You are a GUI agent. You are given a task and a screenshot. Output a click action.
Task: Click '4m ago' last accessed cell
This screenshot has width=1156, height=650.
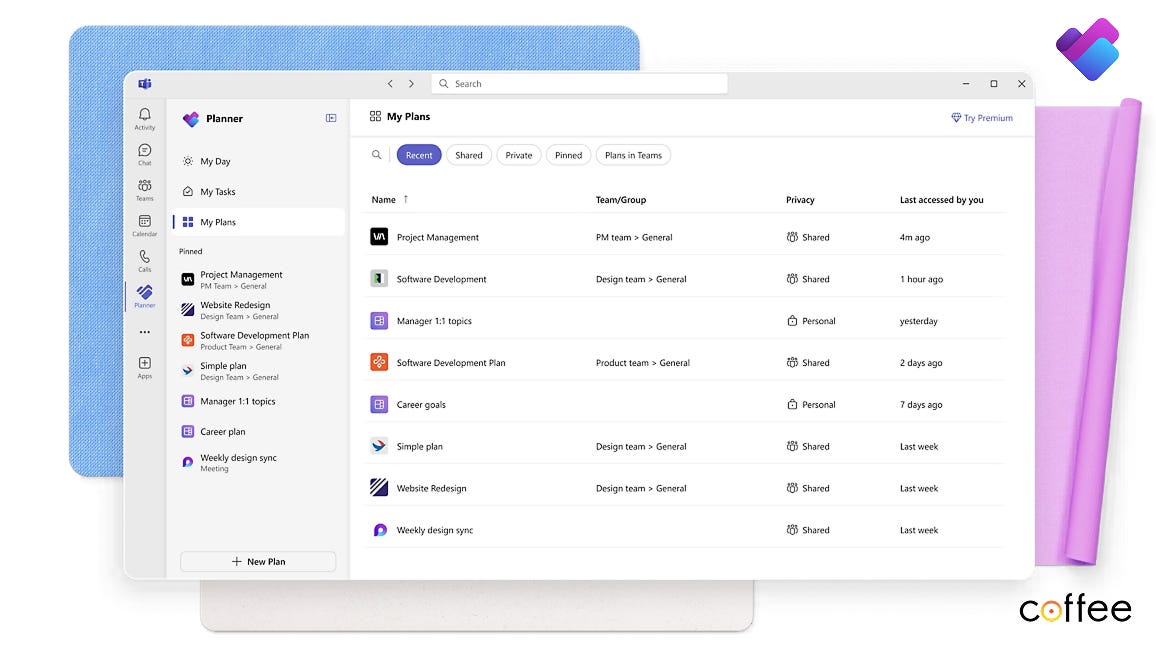(x=914, y=237)
